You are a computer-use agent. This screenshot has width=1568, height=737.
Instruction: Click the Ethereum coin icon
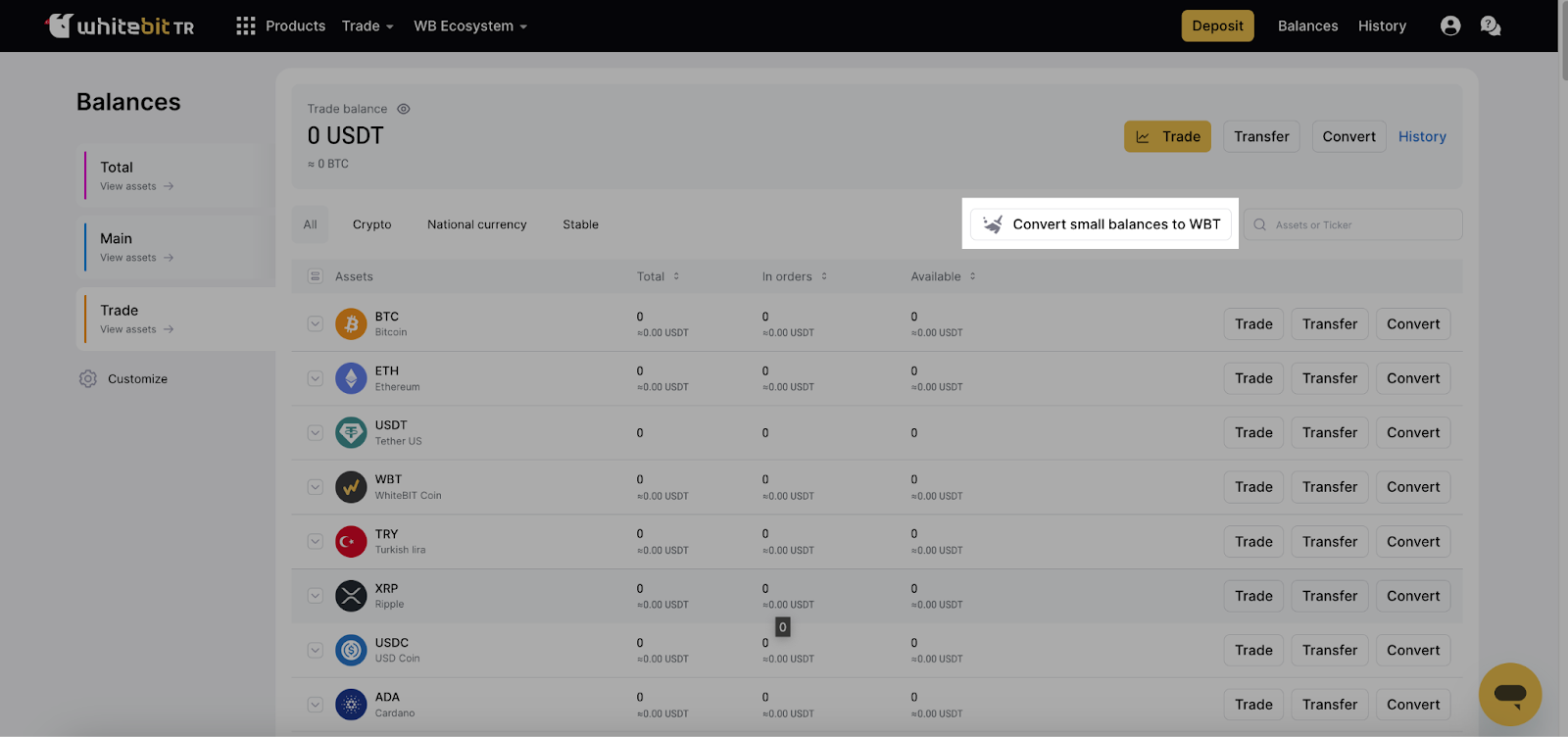tap(351, 378)
